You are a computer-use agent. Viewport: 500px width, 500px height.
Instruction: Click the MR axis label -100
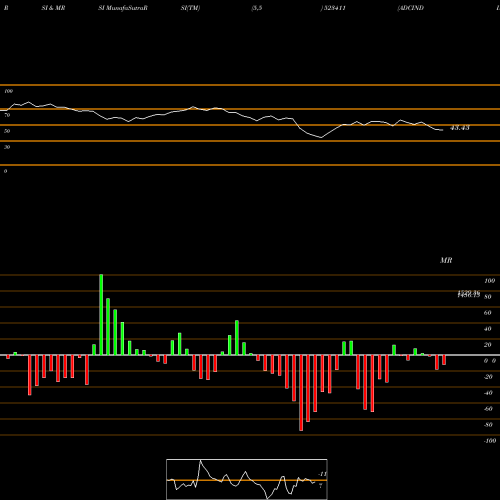490,441
